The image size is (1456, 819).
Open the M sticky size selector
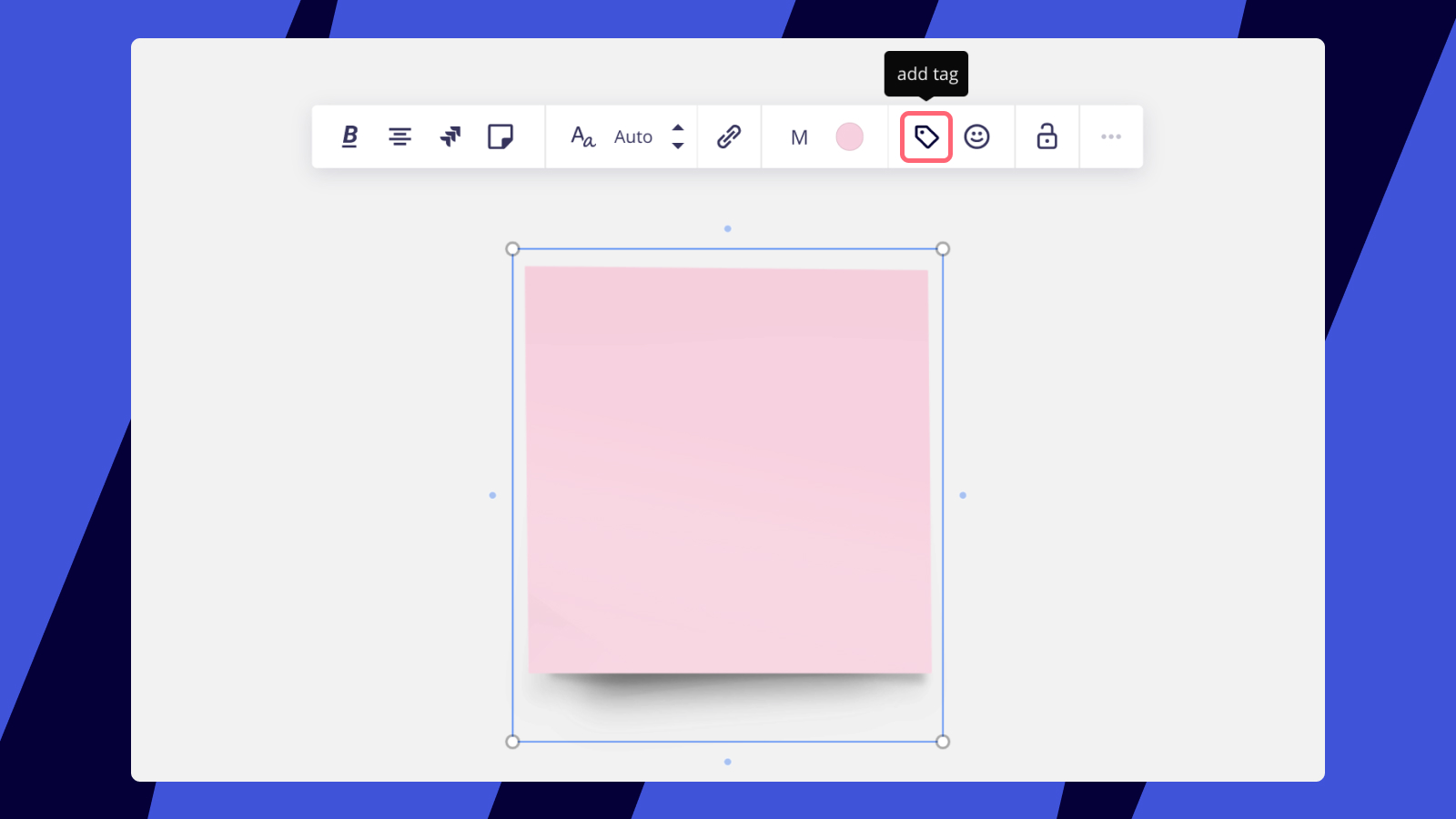click(799, 137)
